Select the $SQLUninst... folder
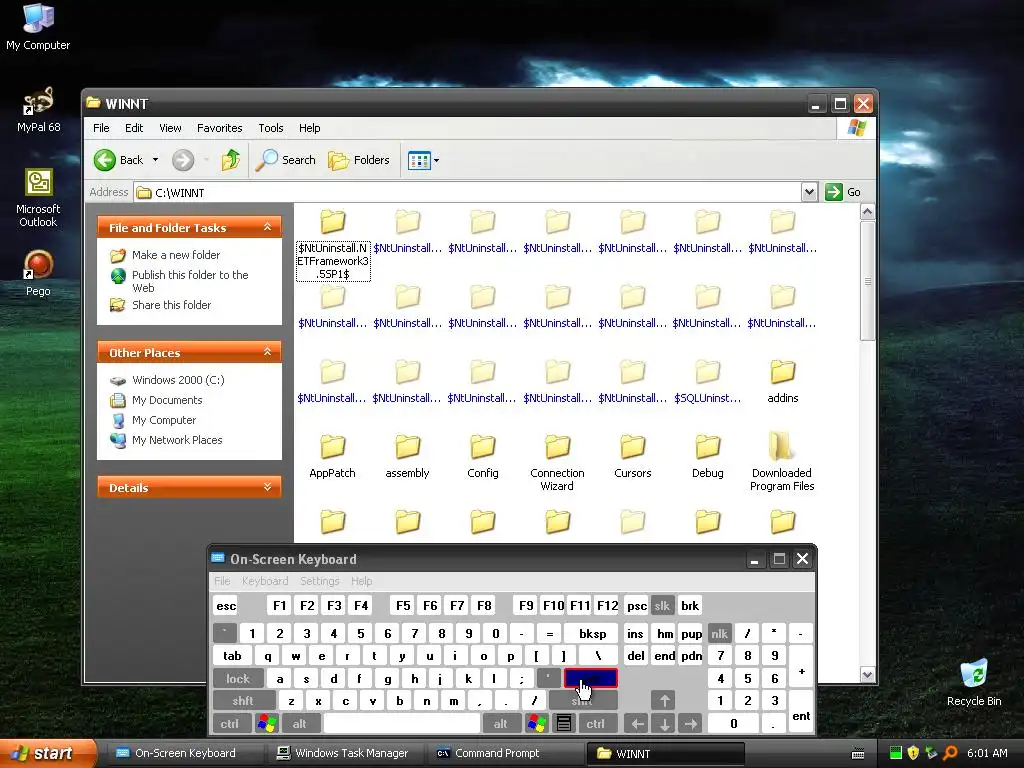Image resolution: width=1024 pixels, height=768 pixels. point(707,382)
